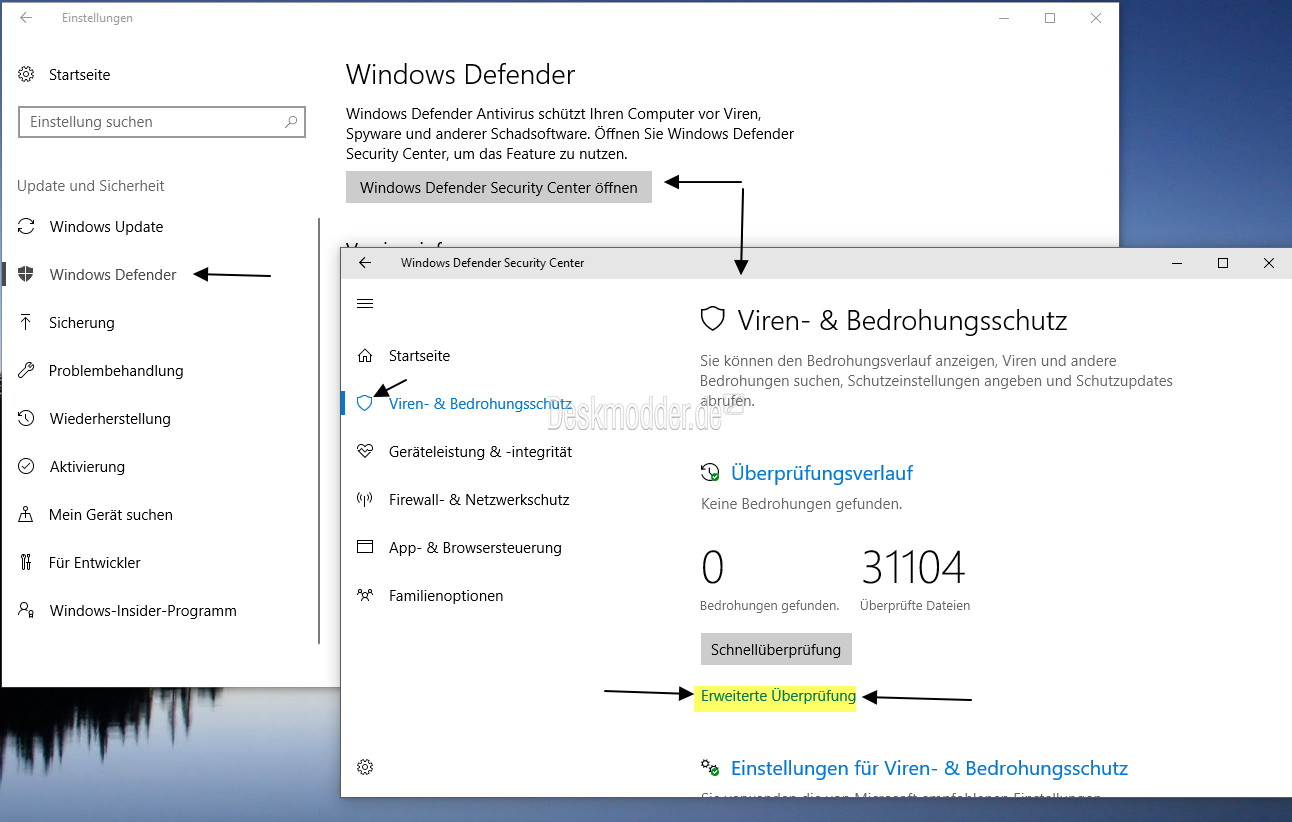
Task: Open the hamburger menu in Security Center
Action: 365,304
